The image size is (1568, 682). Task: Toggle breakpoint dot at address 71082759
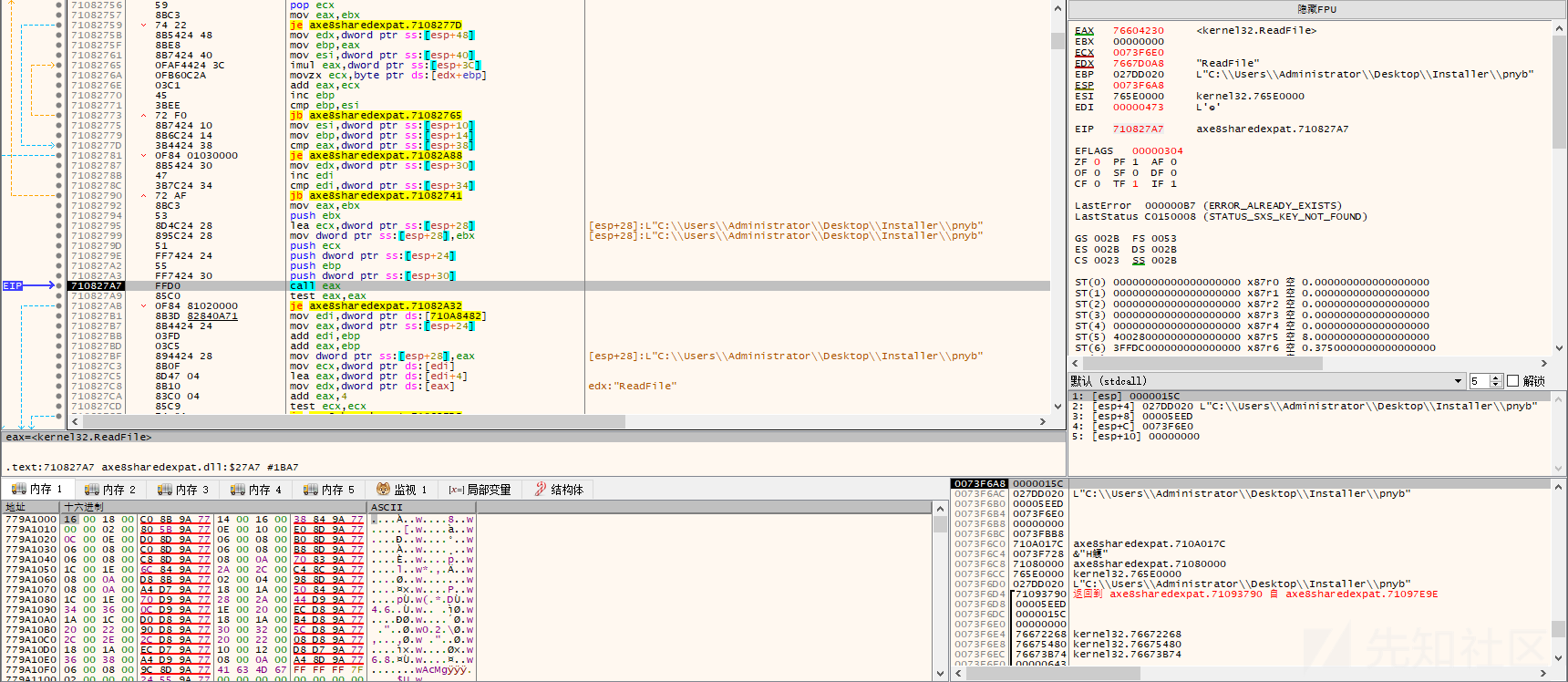[59, 25]
